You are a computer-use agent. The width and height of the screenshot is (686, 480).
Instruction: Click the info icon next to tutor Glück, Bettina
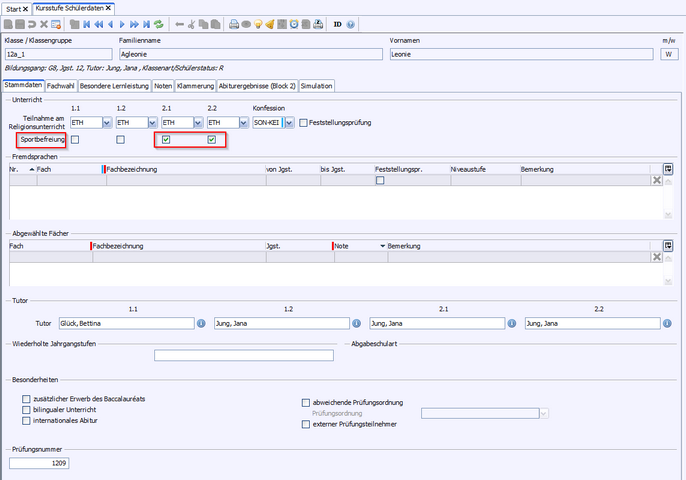point(201,323)
